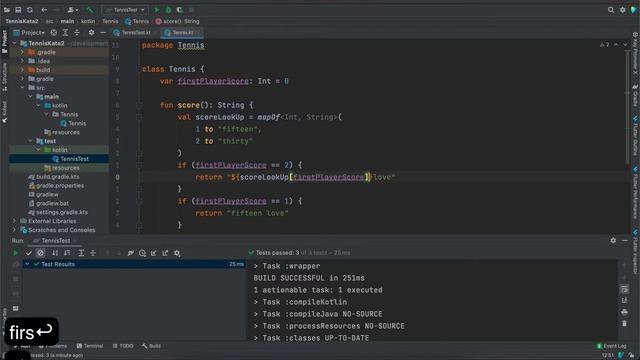Select the Tennis class file in tree
The height and width of the screenshot is (360, 640).
tap(73, 123)
